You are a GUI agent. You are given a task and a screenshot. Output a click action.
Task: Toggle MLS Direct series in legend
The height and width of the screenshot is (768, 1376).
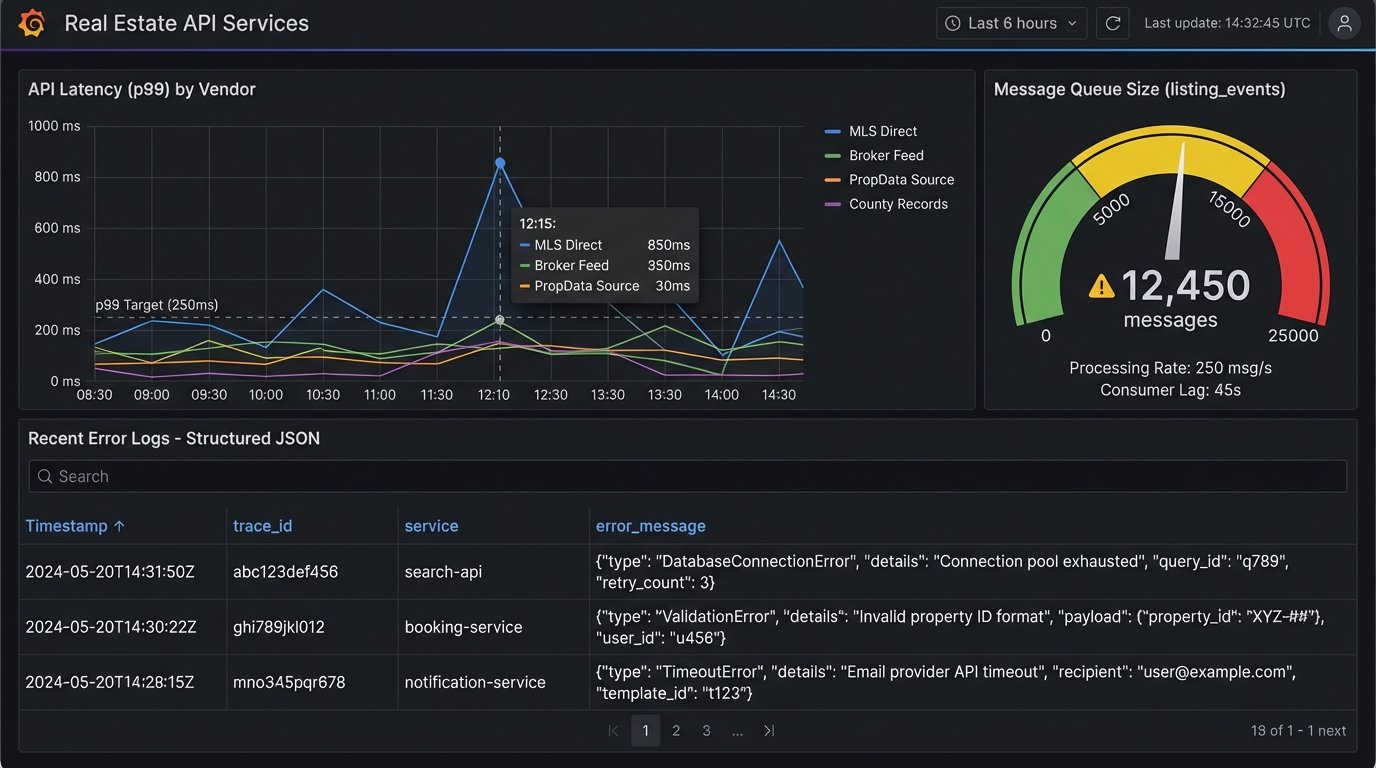click(882, 131)
